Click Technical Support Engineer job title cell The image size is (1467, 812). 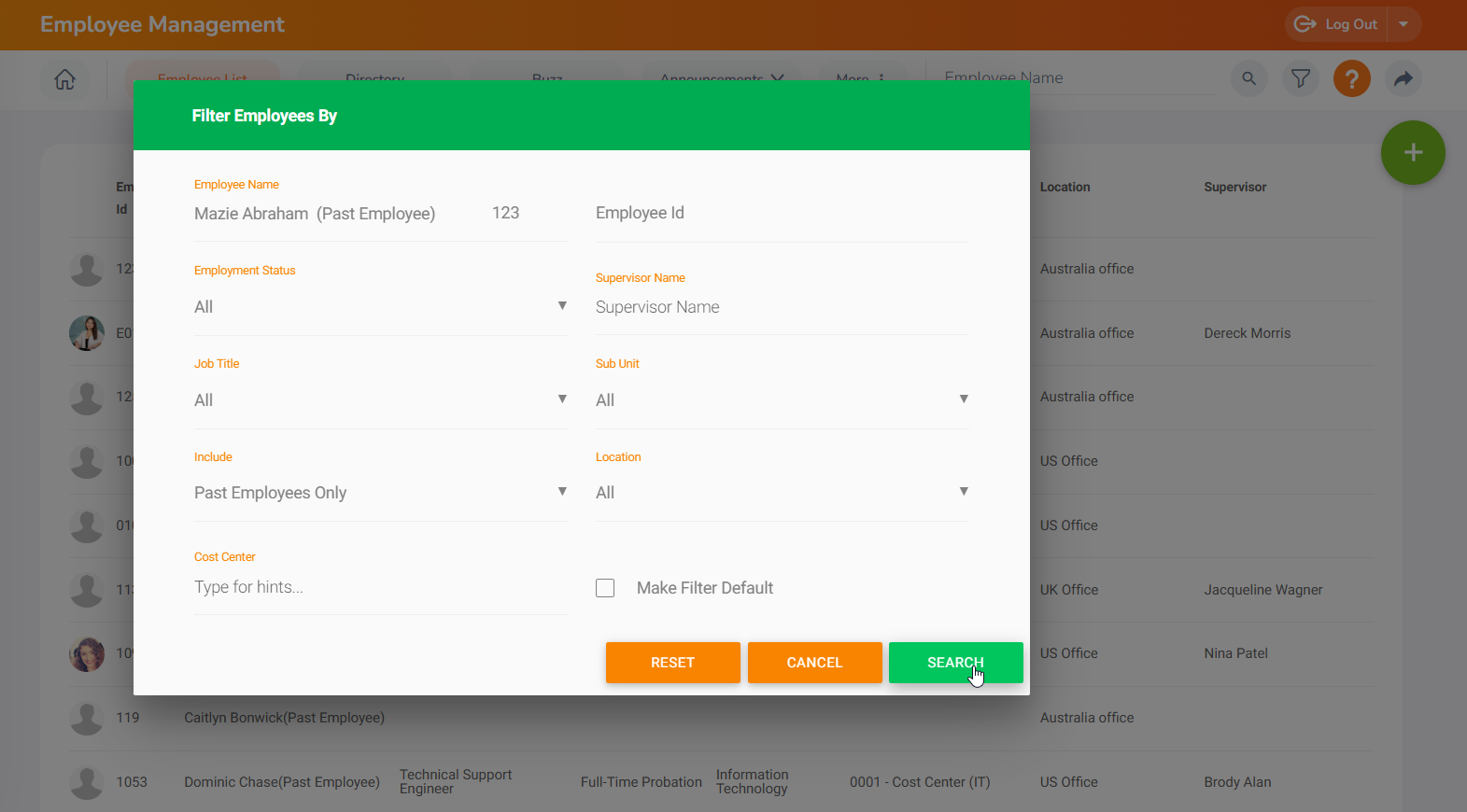(456, 782)
